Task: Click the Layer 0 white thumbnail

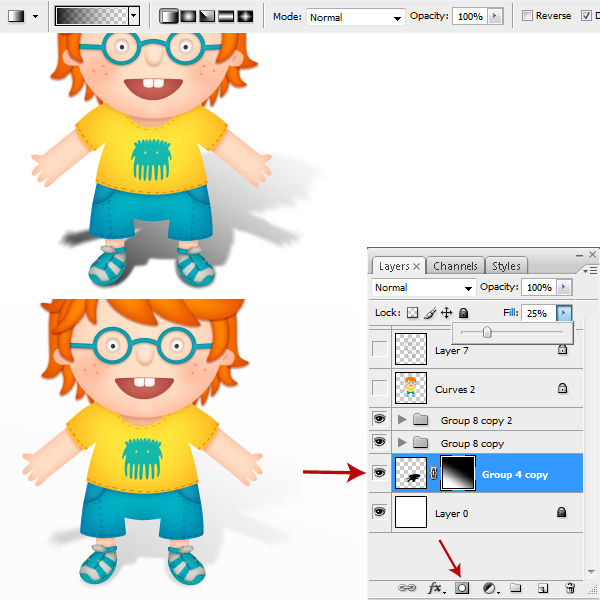Action: tap(411, 512)
